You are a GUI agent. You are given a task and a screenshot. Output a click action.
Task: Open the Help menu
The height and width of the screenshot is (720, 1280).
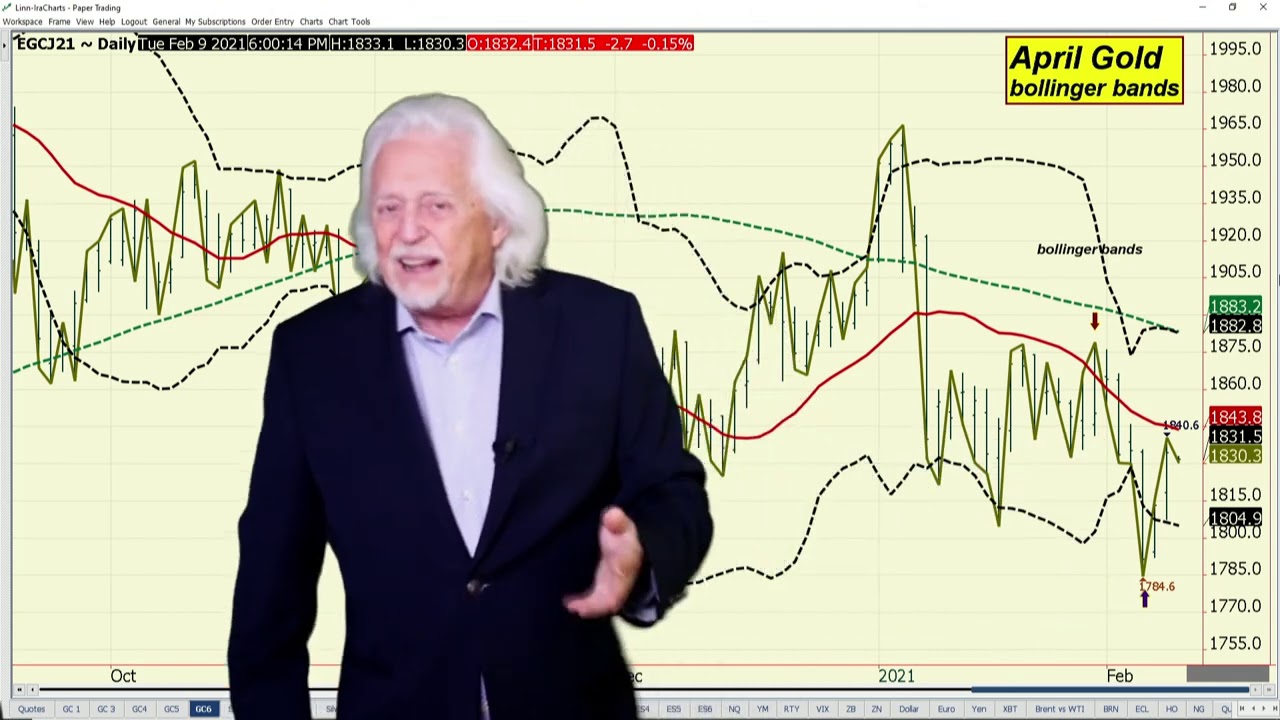pos(107,21)
